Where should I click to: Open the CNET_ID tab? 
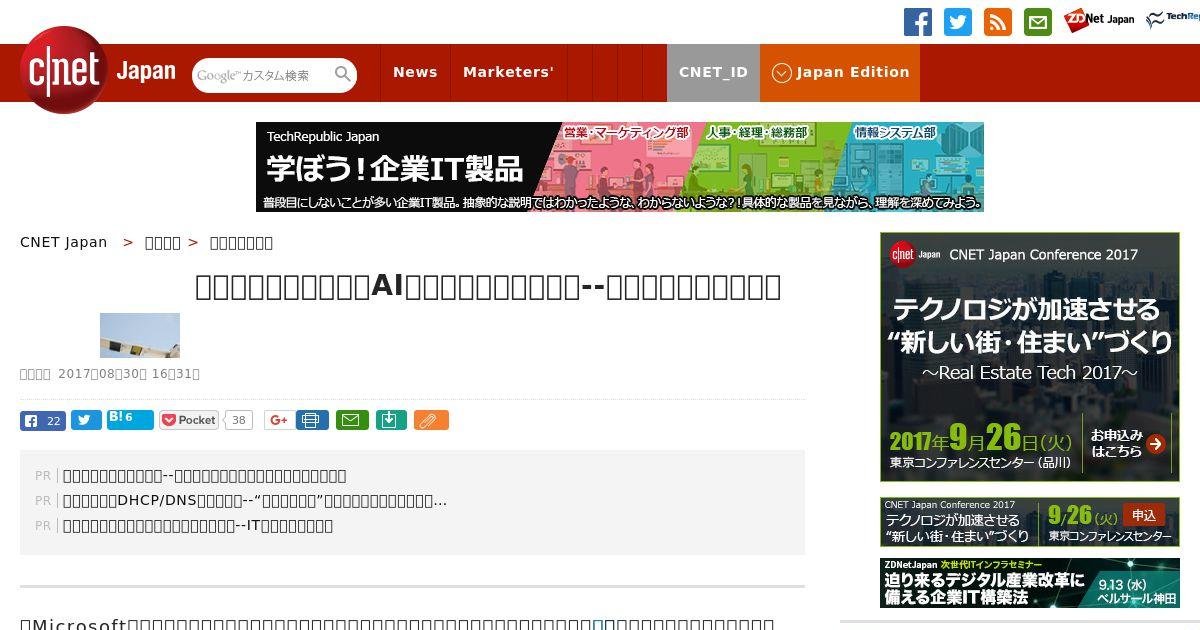pos(713,72)
